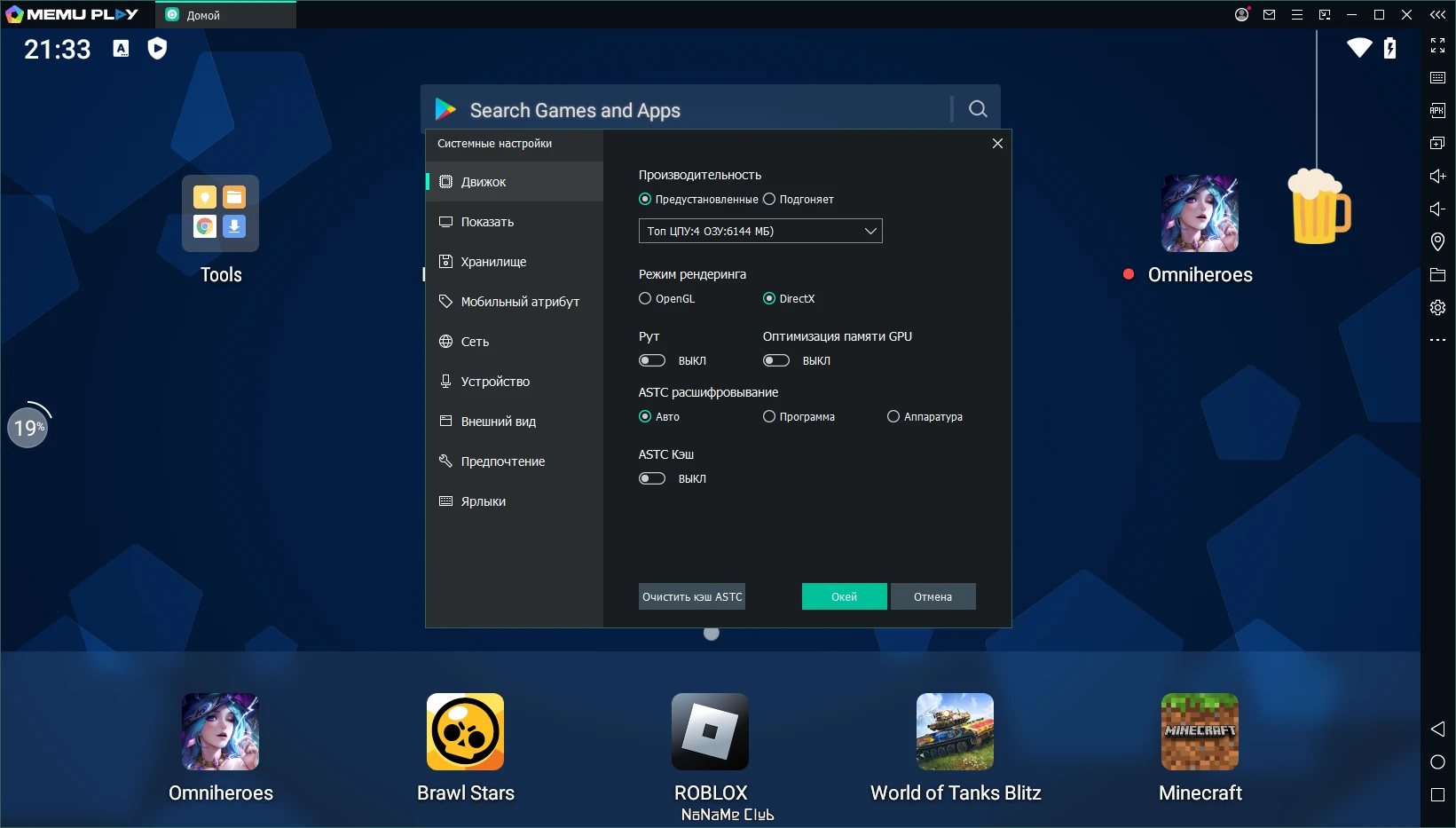Click the volume down speaker icon
This screenshot has width=1456, height=828.
point(1437,209)
